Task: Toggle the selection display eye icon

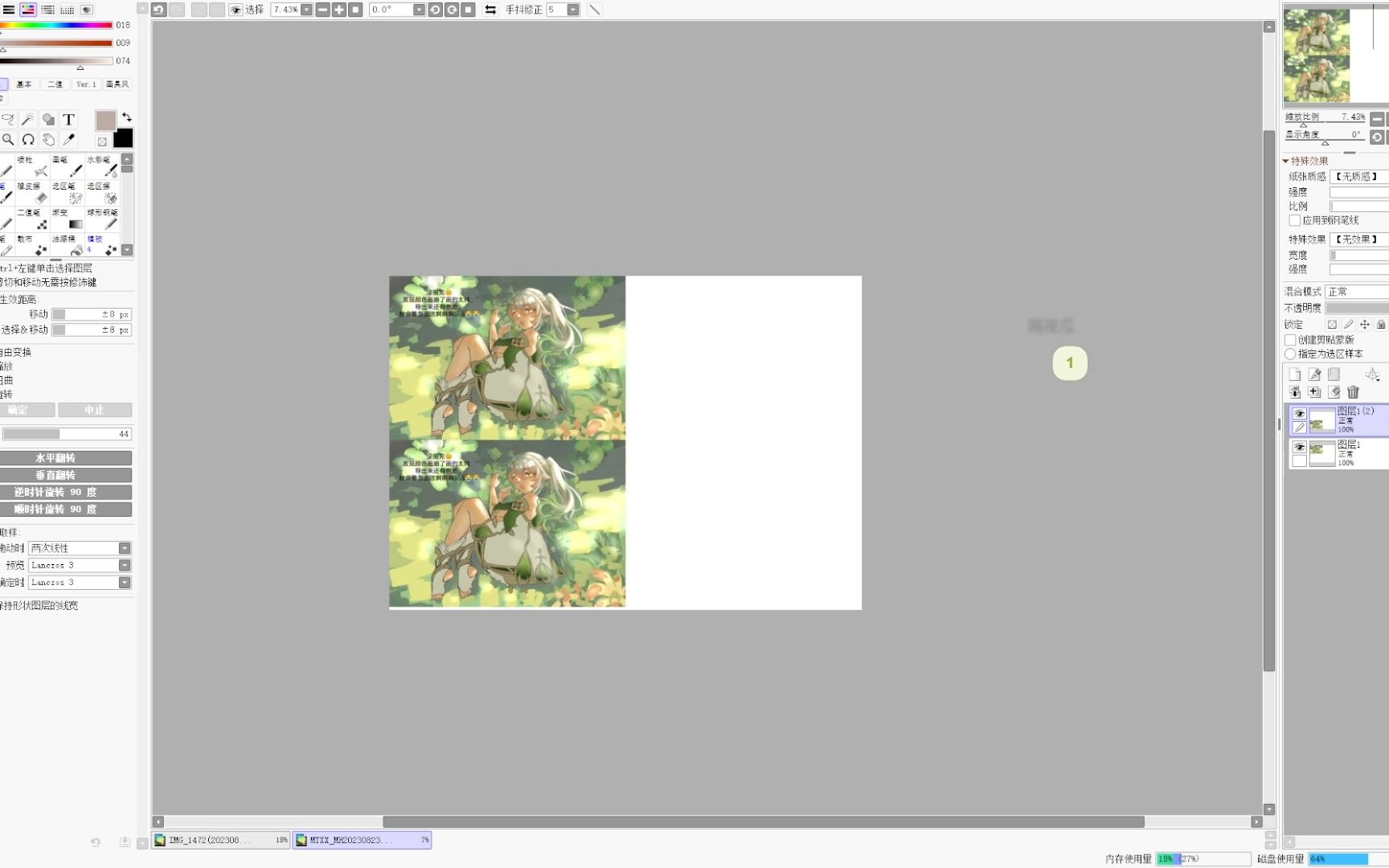Action: point(236,10)
